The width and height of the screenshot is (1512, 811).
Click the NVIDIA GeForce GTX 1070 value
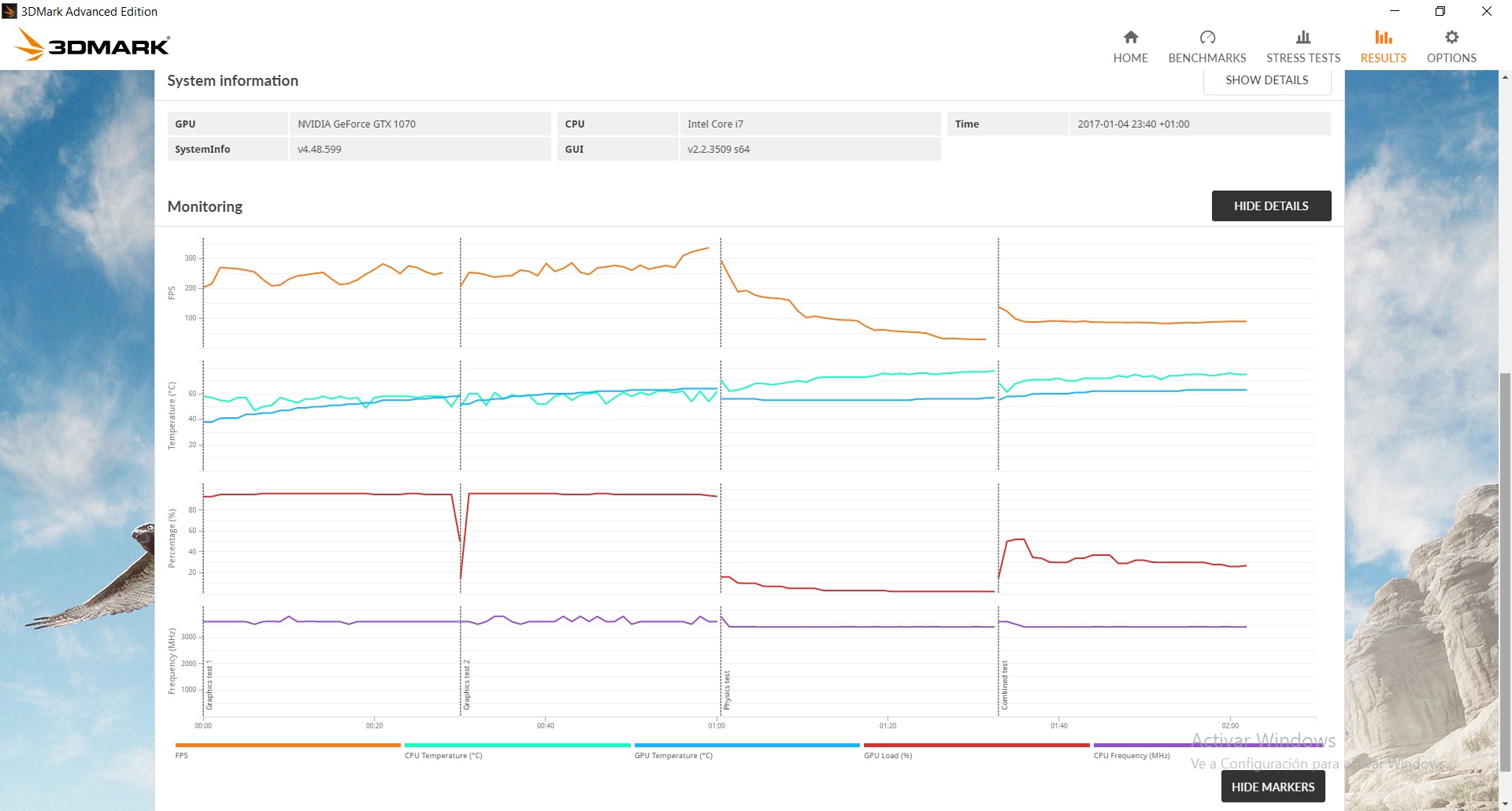[357, 124]
